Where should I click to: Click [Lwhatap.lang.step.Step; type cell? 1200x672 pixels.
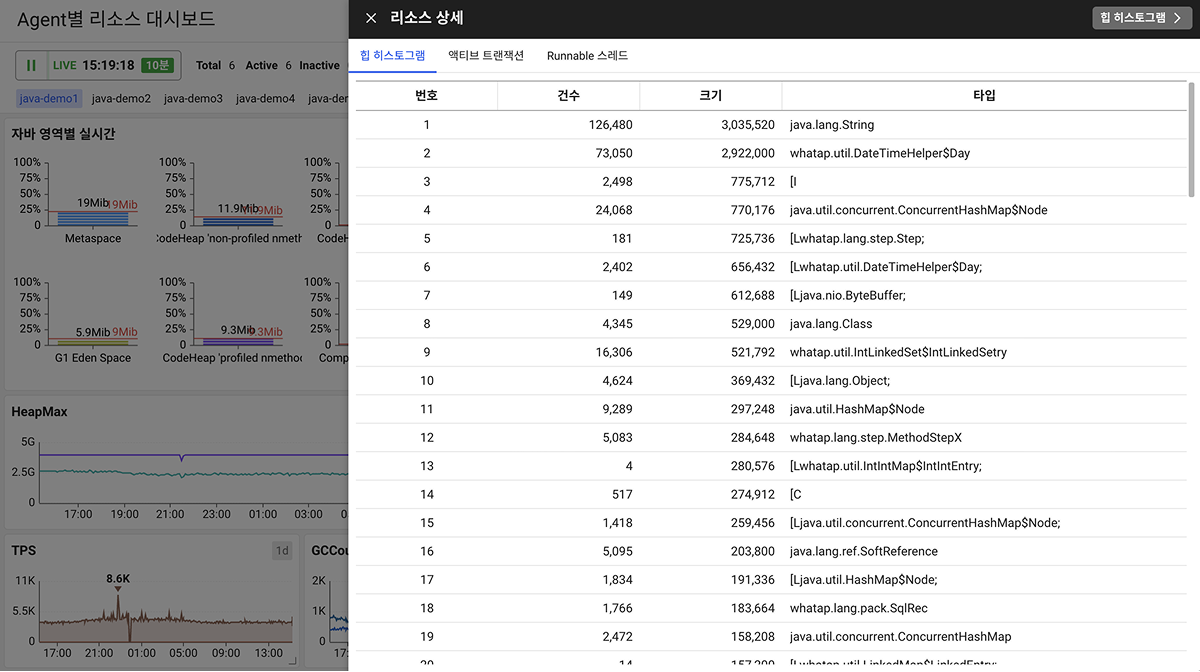click(x=857, y=238)
